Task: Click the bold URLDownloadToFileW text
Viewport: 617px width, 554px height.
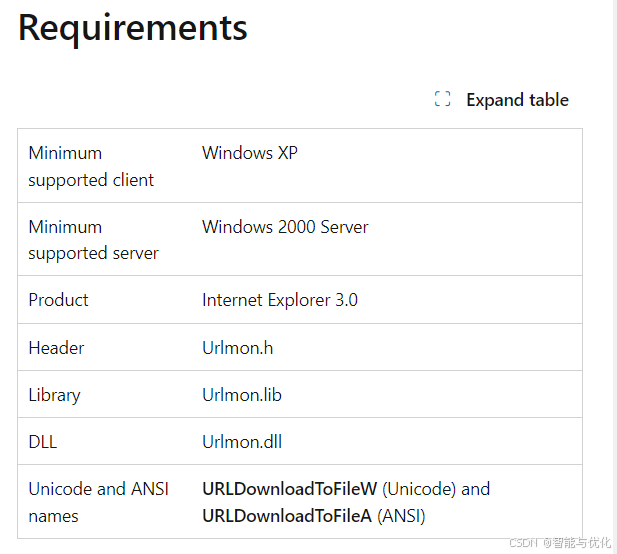Action: coord(290,489)
